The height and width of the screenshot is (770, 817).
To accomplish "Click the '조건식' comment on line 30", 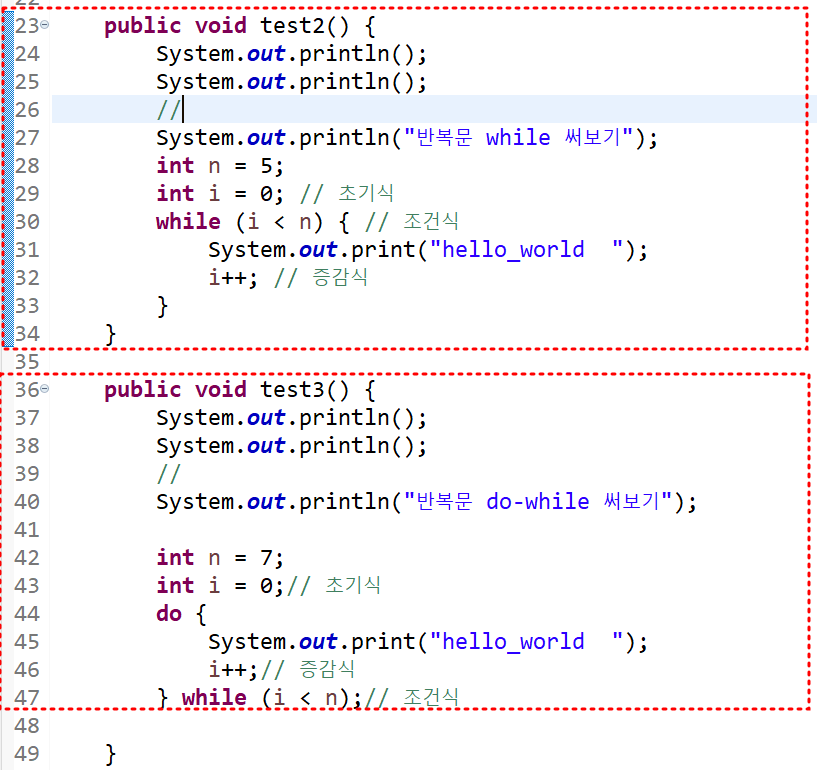I will [412, 221].
